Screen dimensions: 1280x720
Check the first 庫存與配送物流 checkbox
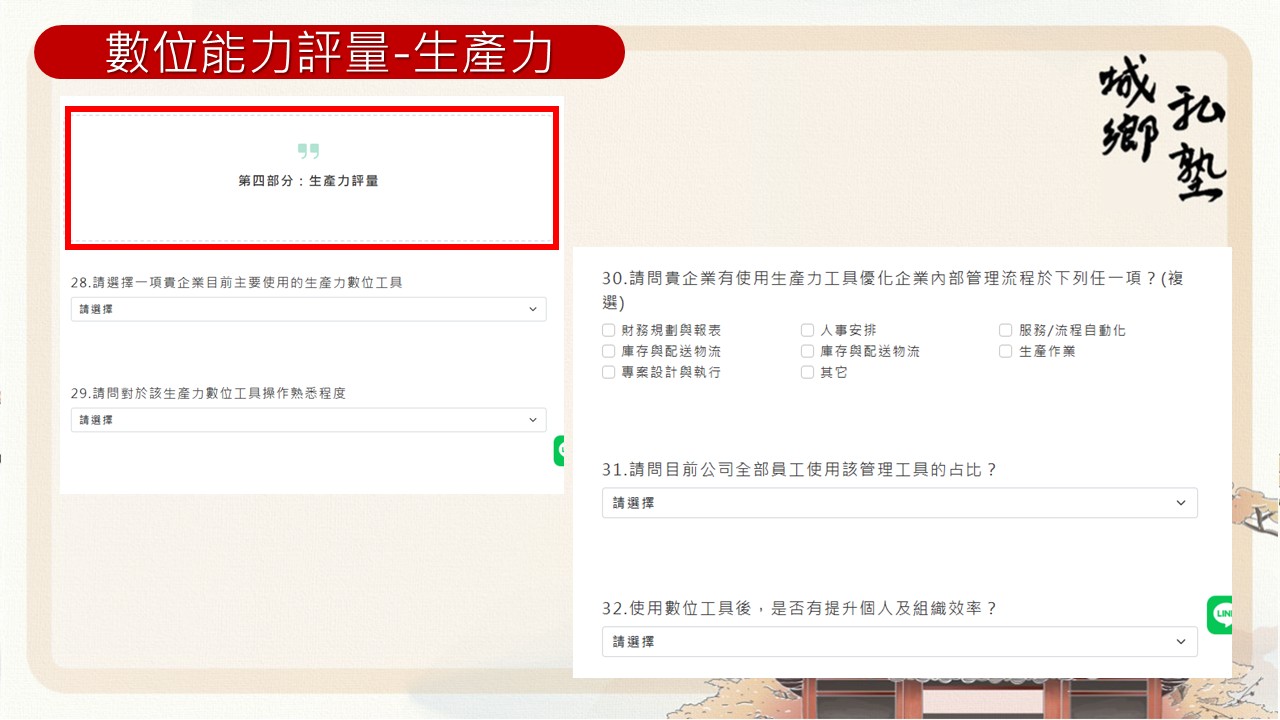[x=608, y=351]
